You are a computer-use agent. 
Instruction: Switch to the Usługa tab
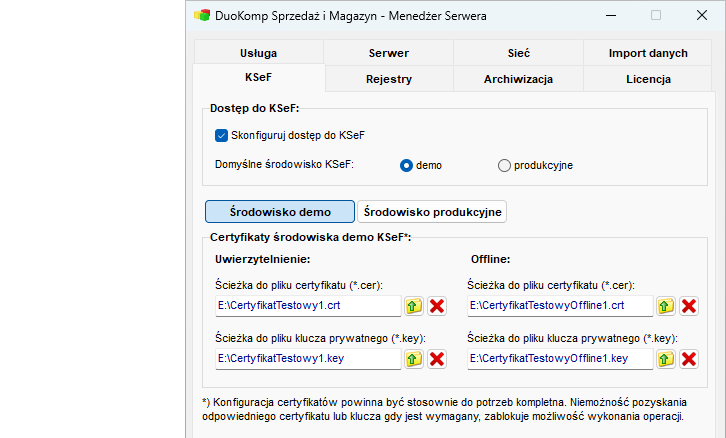coord(258,53)
